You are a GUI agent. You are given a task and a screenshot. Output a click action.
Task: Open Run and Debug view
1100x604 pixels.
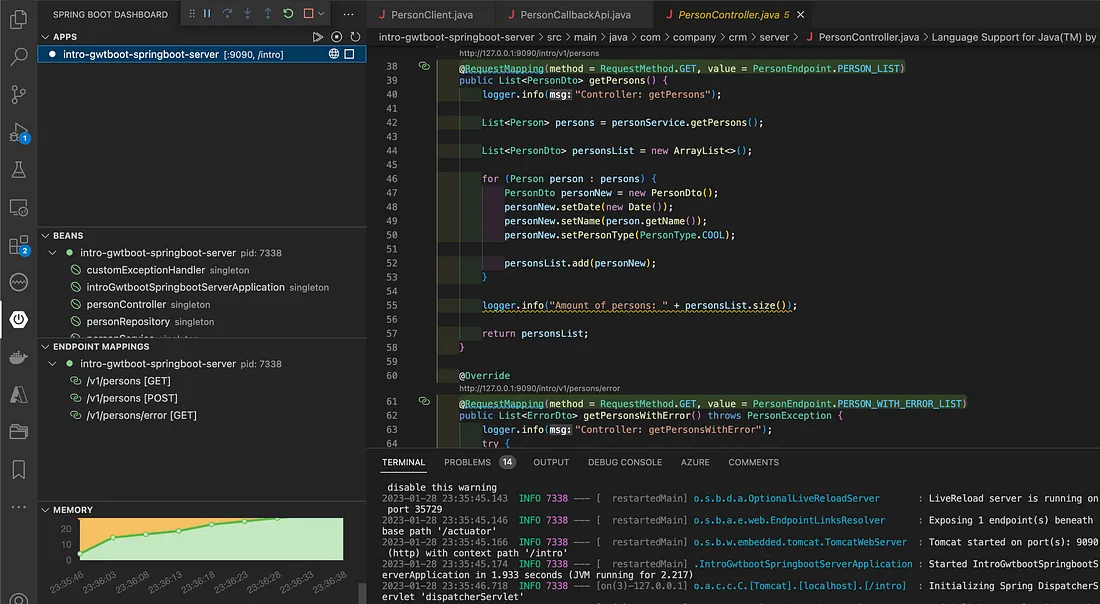19,132
